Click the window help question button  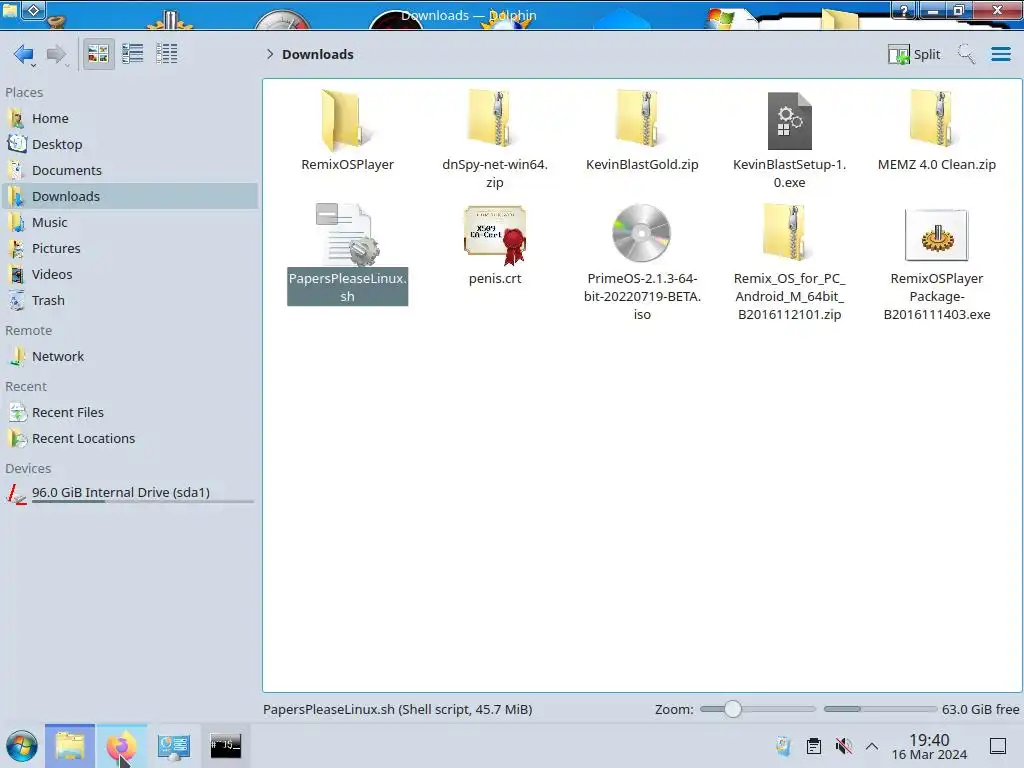coord(904,10)
